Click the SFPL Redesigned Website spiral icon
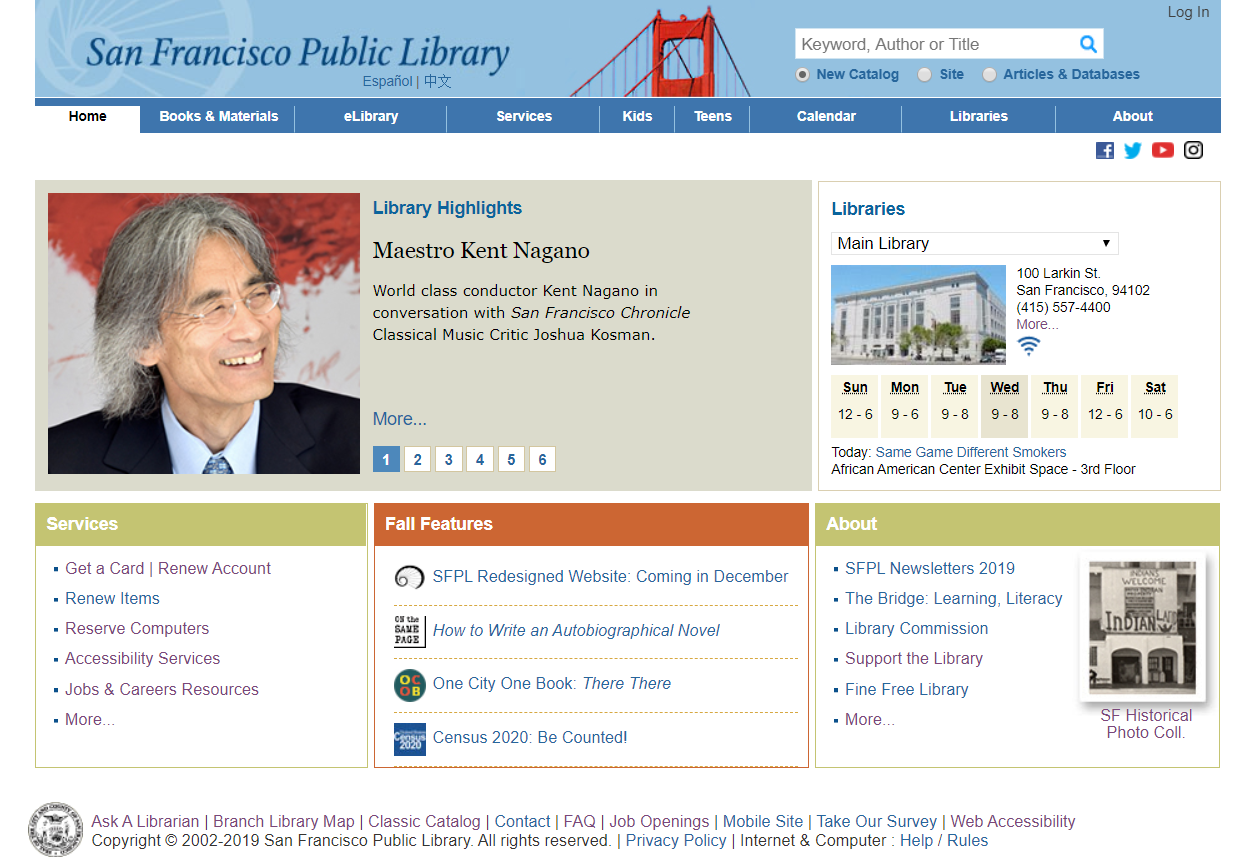The width and height of the screenshot is (1255, 862). [x=409, y=577]
